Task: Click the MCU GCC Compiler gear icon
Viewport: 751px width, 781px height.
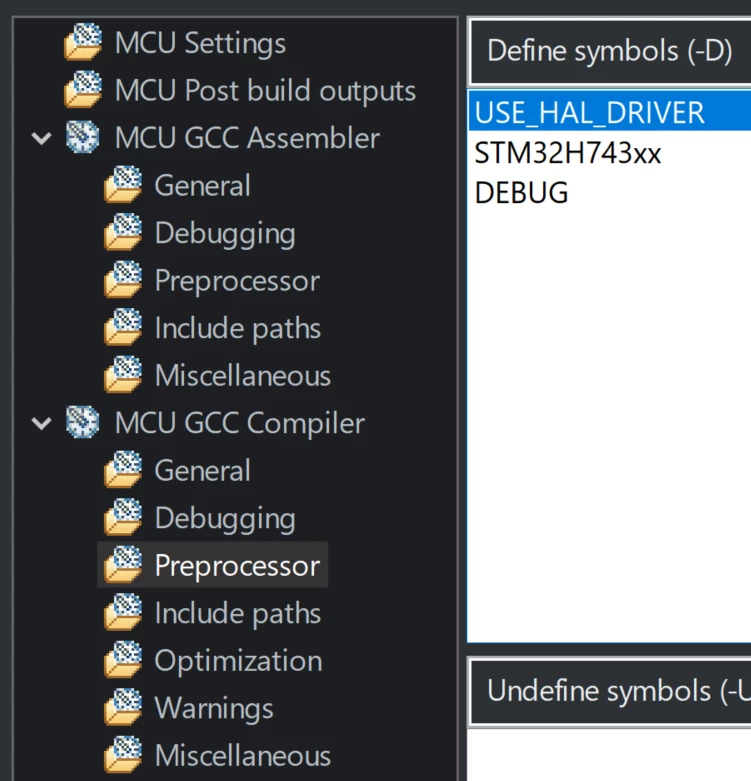Action: (83, 422)
